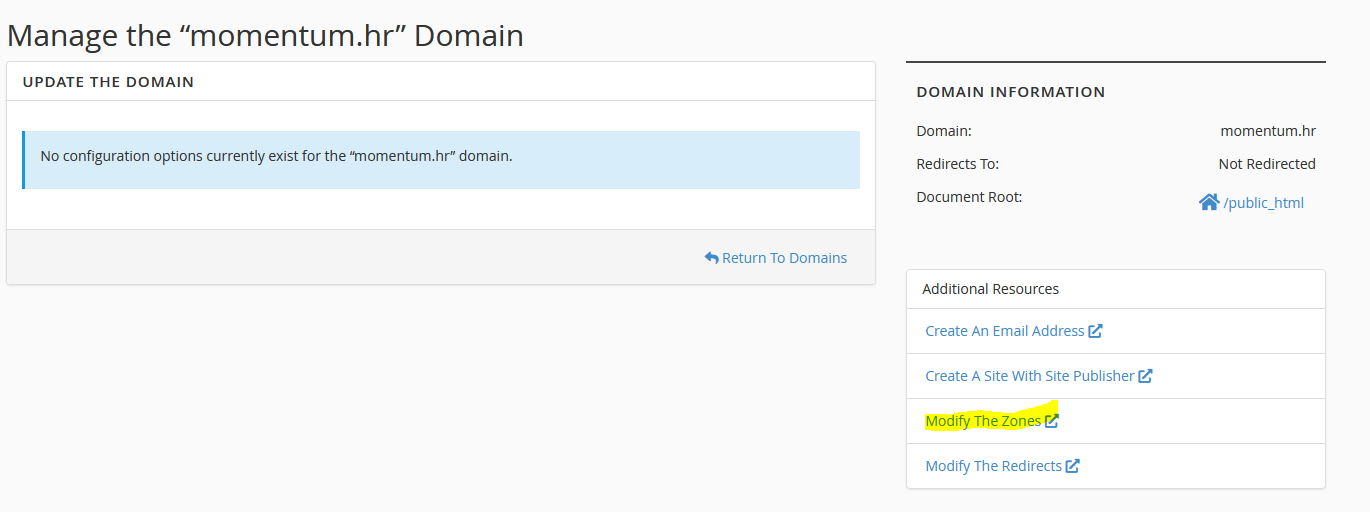Click the blue no-configuration-options info notice
1370x512 pixels.
(440, 159)
